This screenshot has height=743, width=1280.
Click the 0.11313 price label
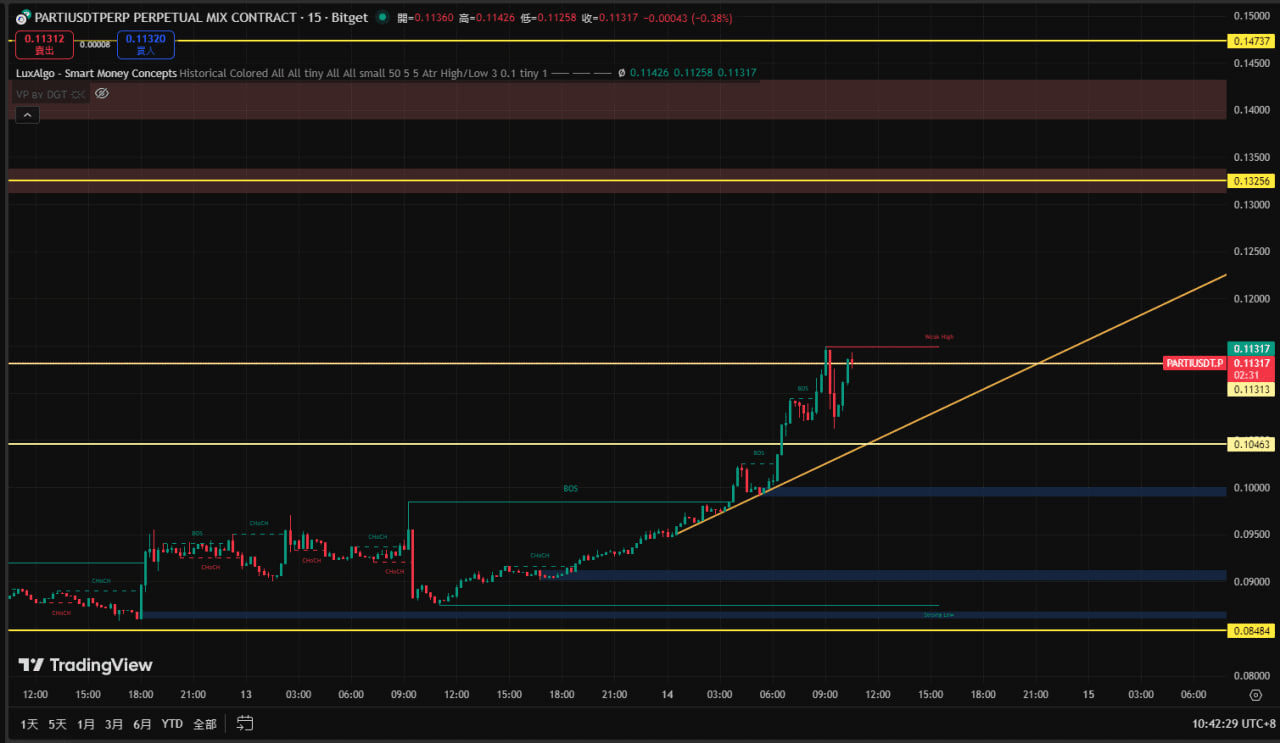tap(1252, 389)
